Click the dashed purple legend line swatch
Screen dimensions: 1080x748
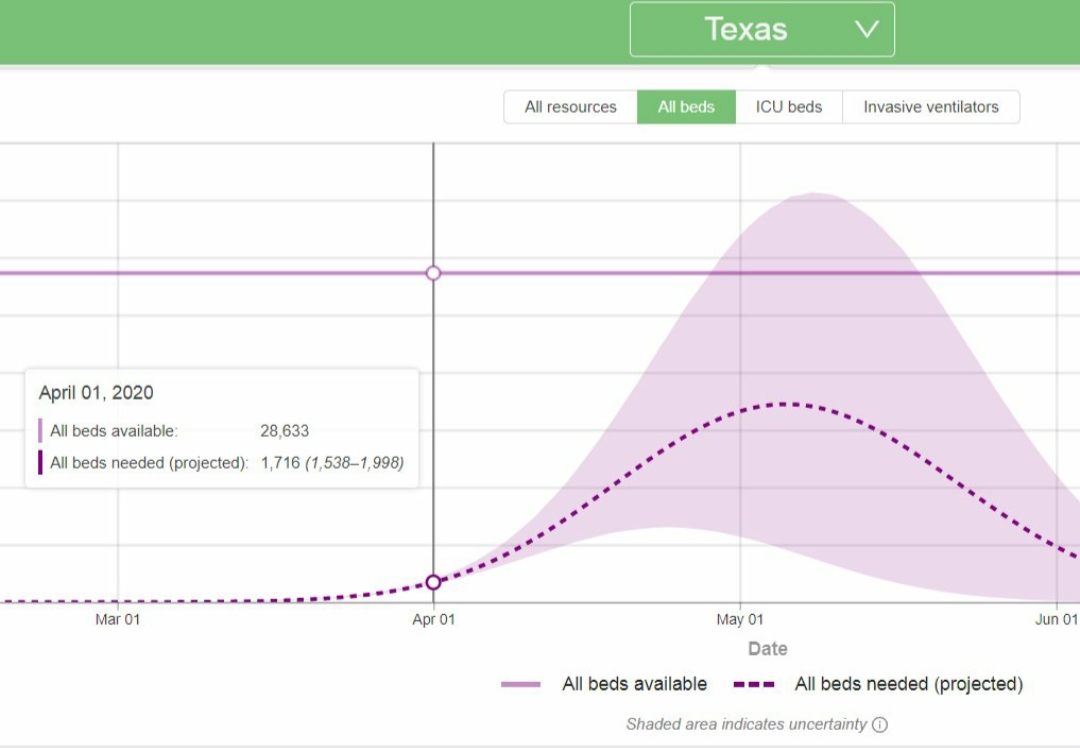754,685
